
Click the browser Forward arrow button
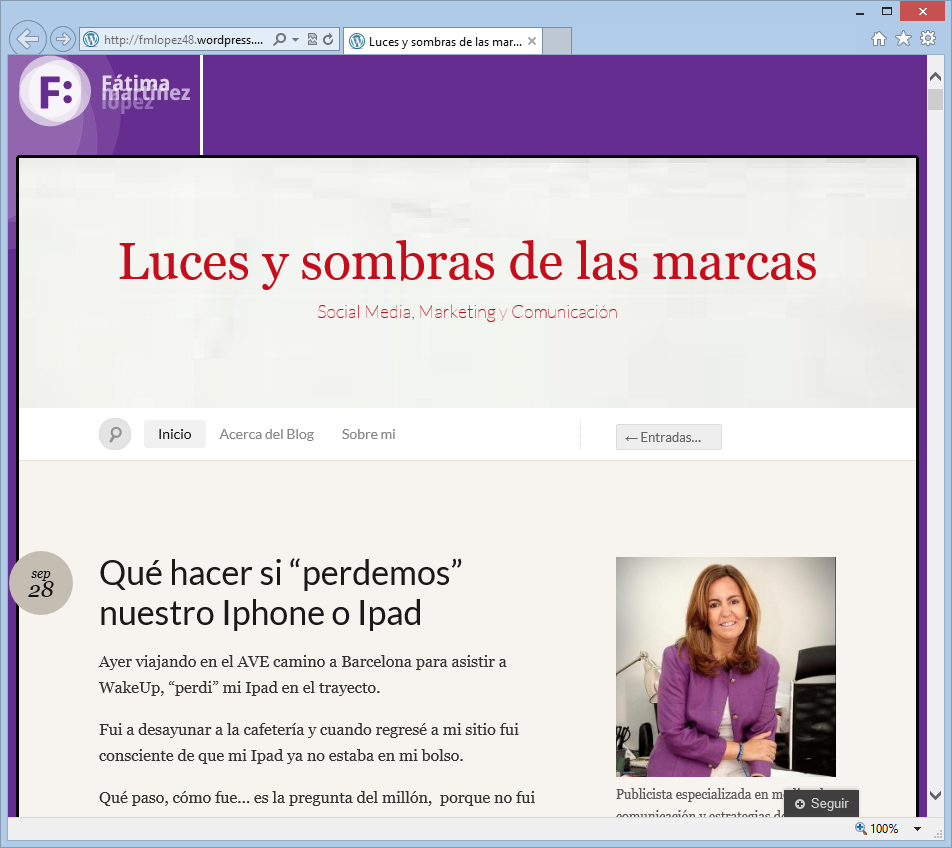click(x=62, y=39)
